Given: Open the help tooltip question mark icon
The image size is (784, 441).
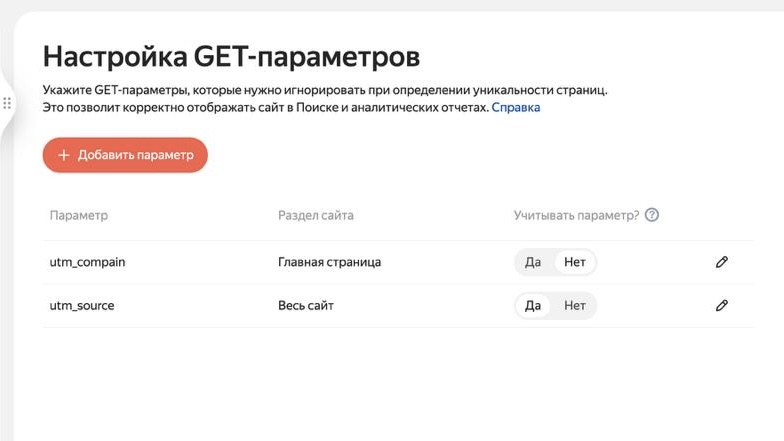Looking at the screenshot, I should [x=652, y=215].
